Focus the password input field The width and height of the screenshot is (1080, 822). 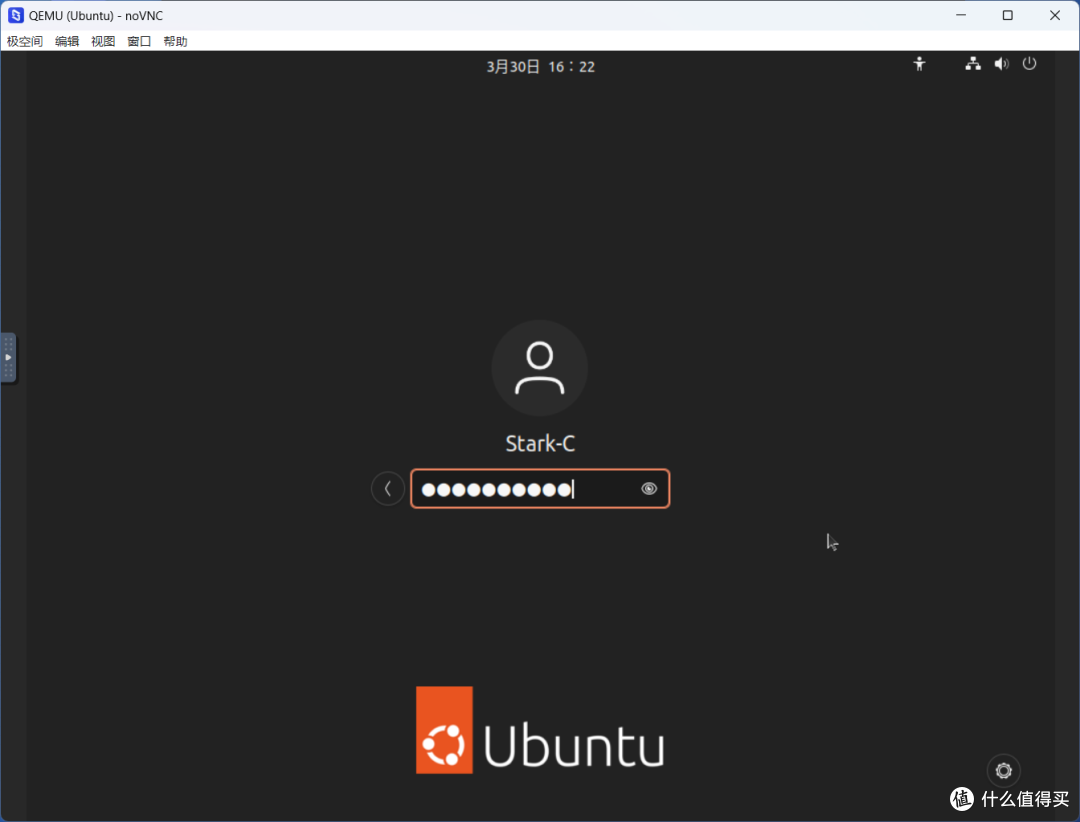[x=540, y=489]
